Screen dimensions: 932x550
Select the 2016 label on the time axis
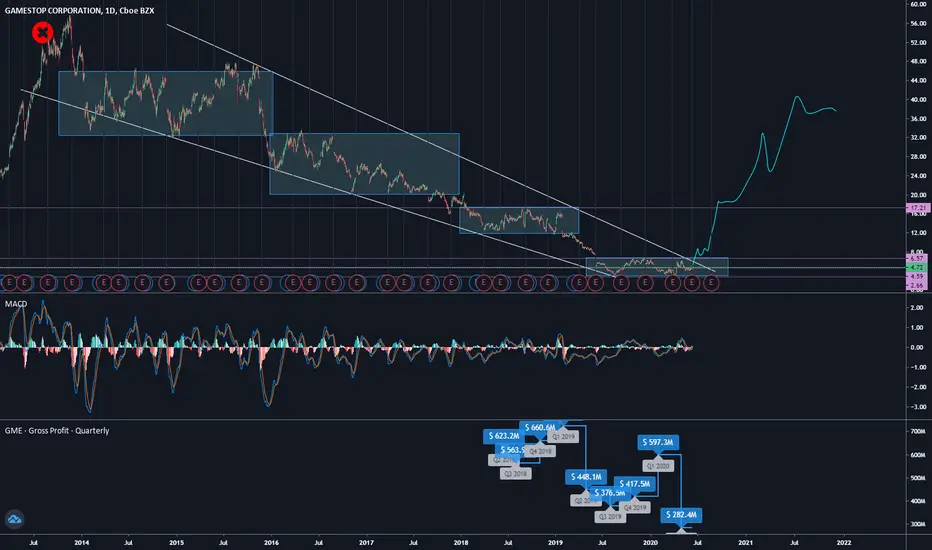(271, 542)
